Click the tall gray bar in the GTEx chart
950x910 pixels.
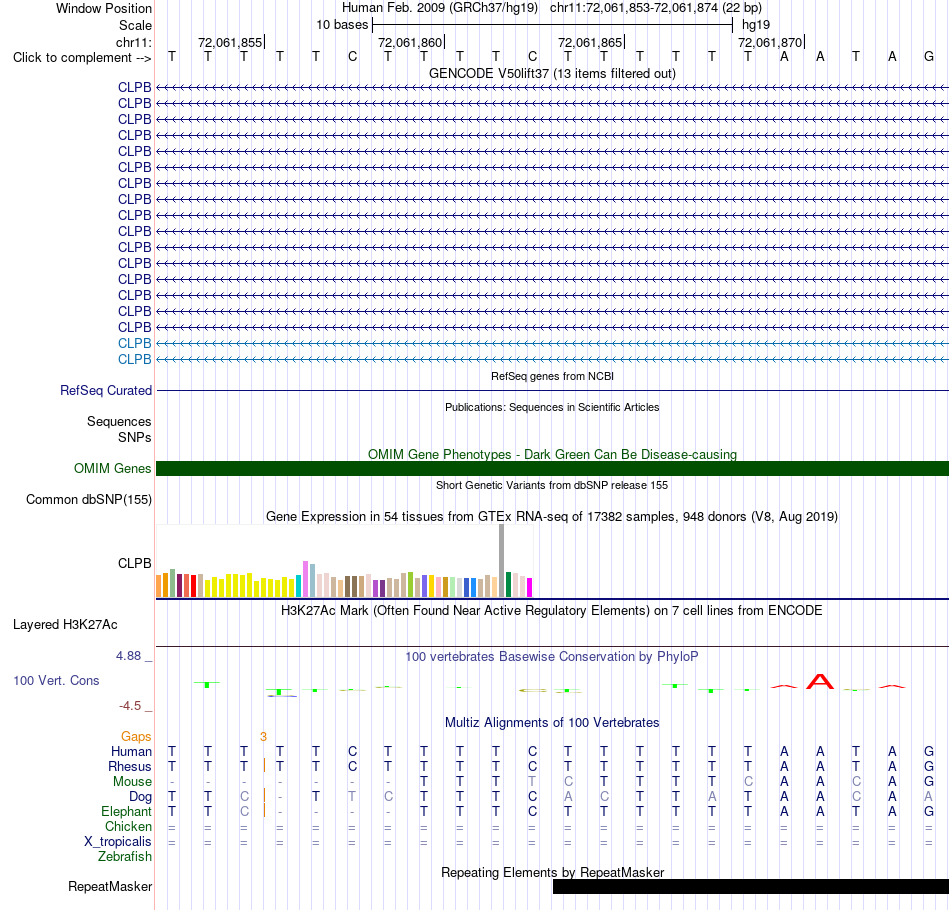(x=501, y=560)
